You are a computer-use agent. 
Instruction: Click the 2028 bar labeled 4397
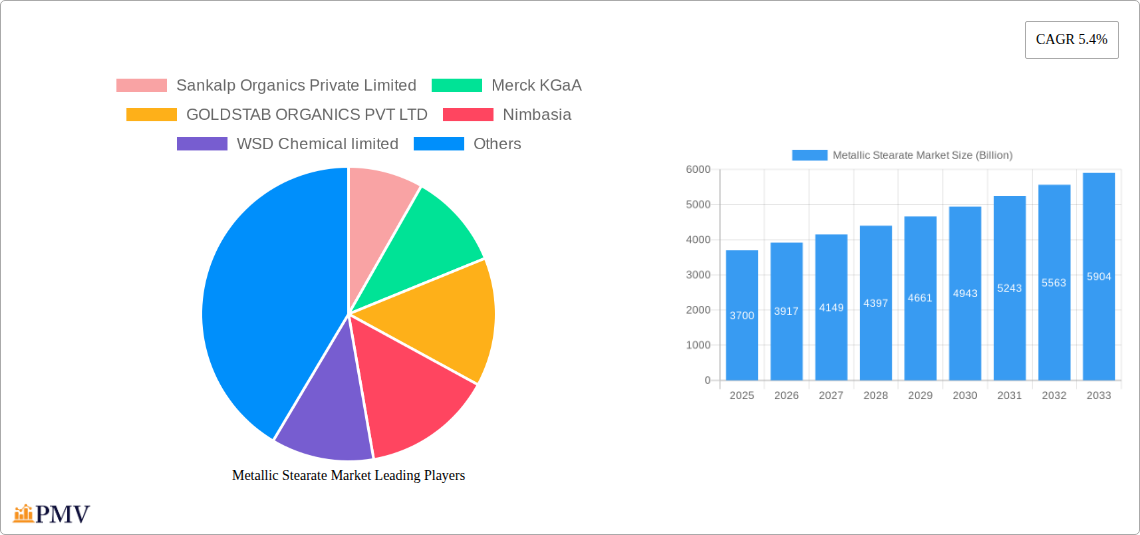875,303
